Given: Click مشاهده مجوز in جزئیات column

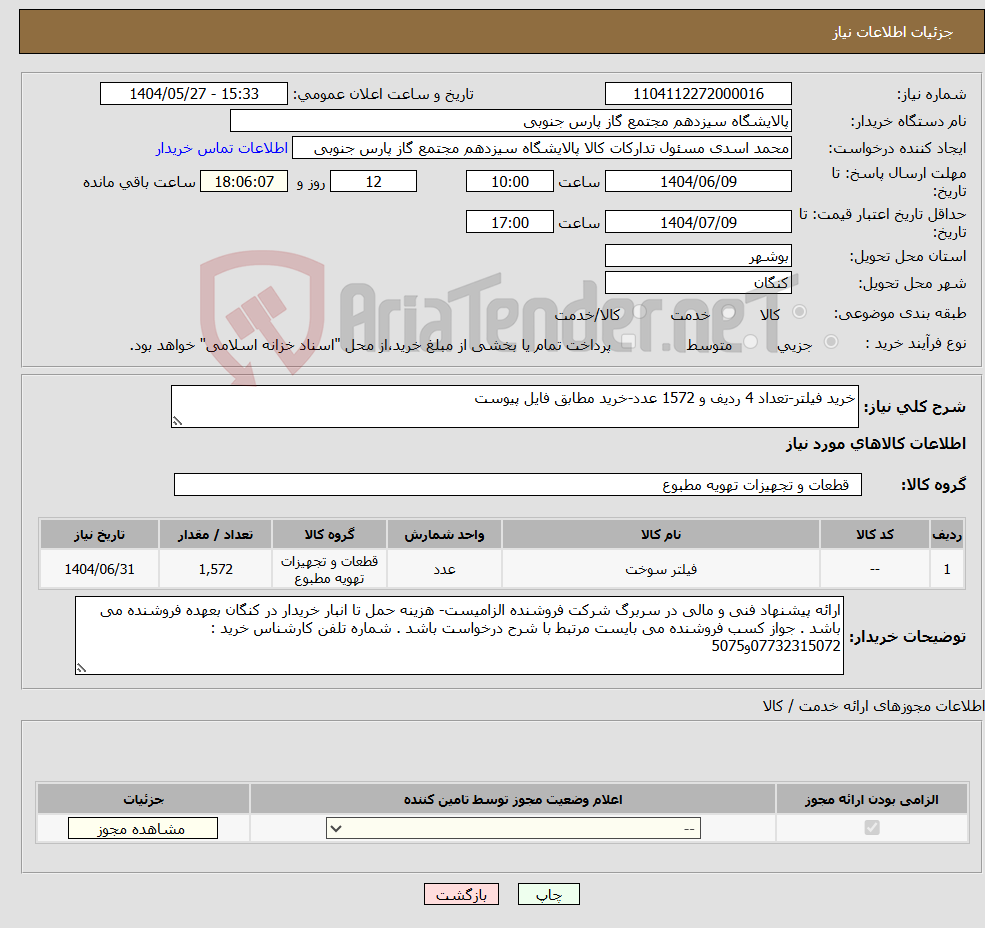Looking at the screenshot, I should tap(142, 828).
